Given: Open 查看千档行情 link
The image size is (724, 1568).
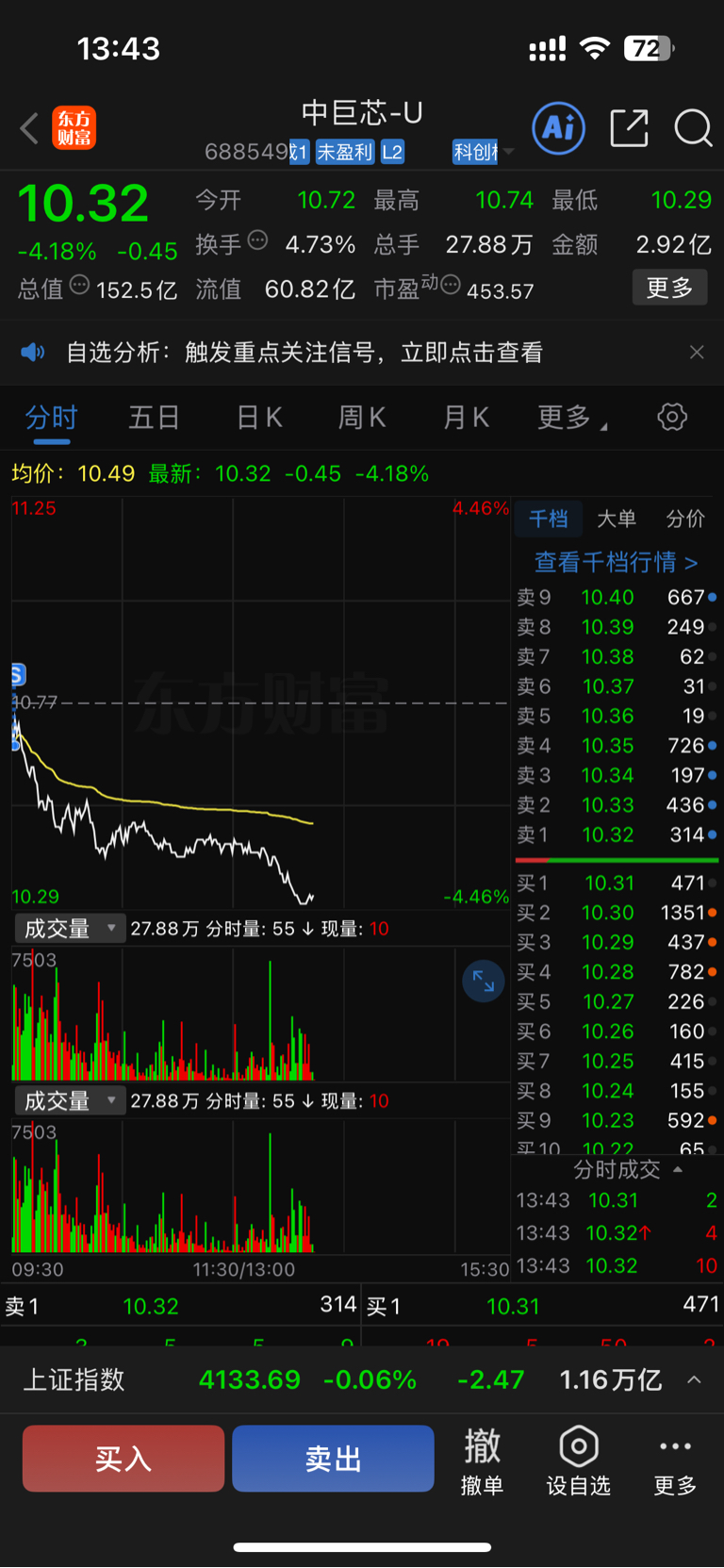Looking at the screenshot, I should [617, 563].
